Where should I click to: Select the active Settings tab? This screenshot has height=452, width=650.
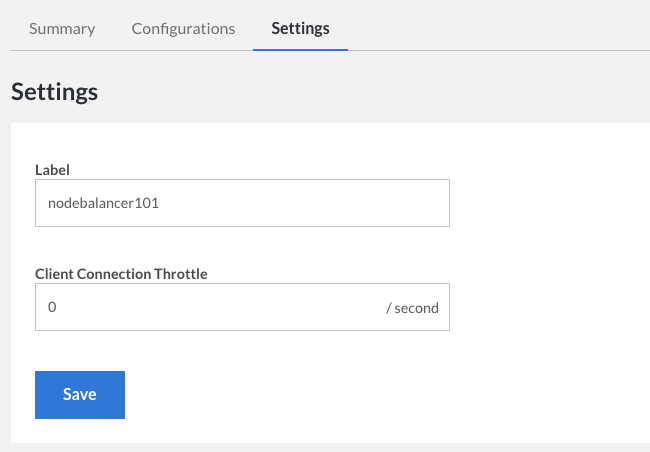(300, 28)
